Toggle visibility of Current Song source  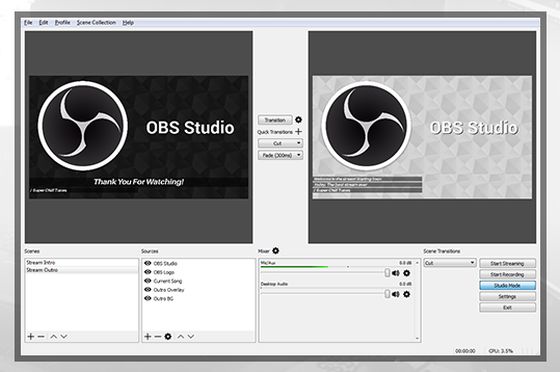[148, 281]
